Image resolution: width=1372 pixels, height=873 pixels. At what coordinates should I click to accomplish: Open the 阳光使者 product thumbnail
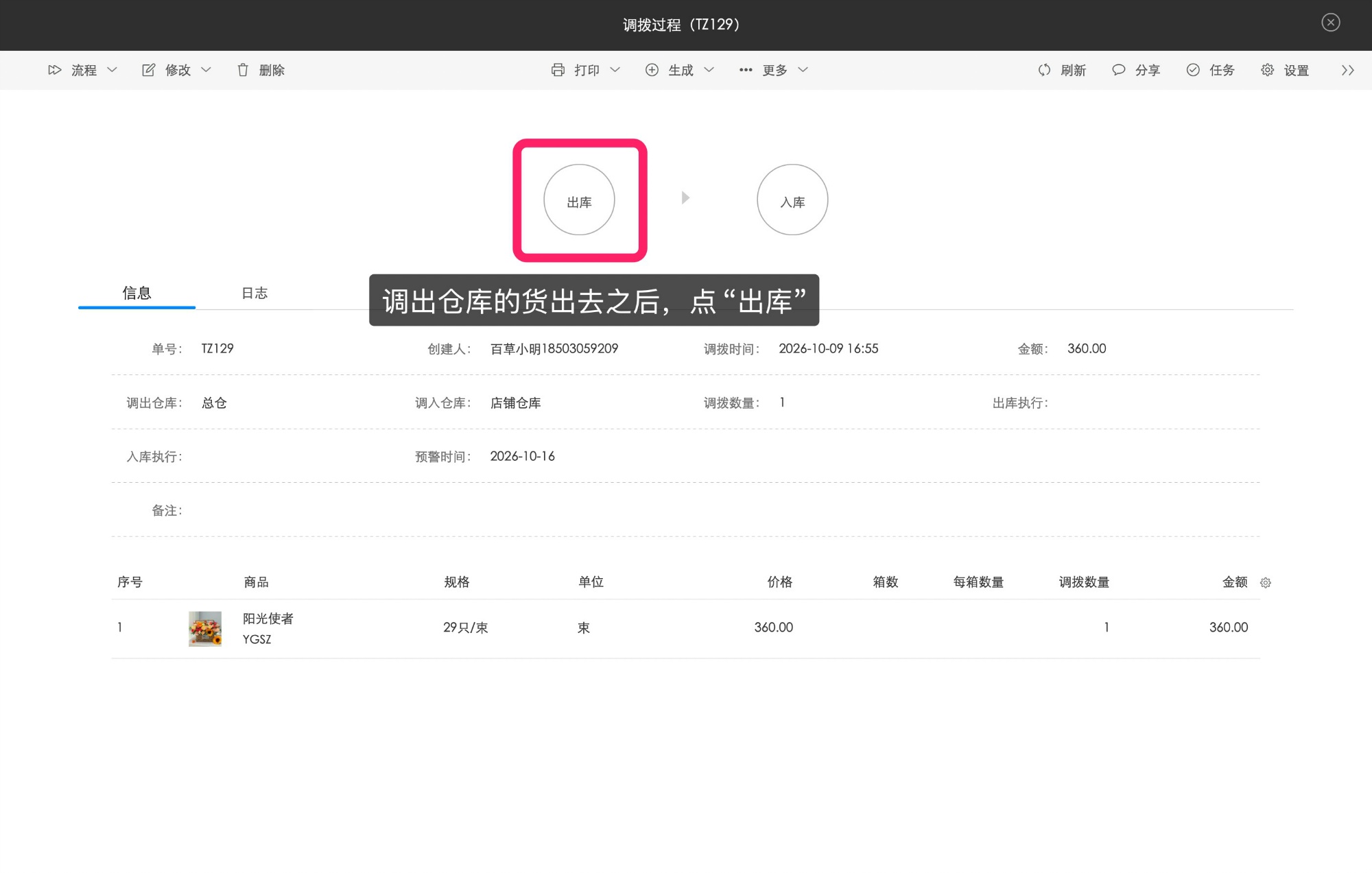click(x=205, y=629)
